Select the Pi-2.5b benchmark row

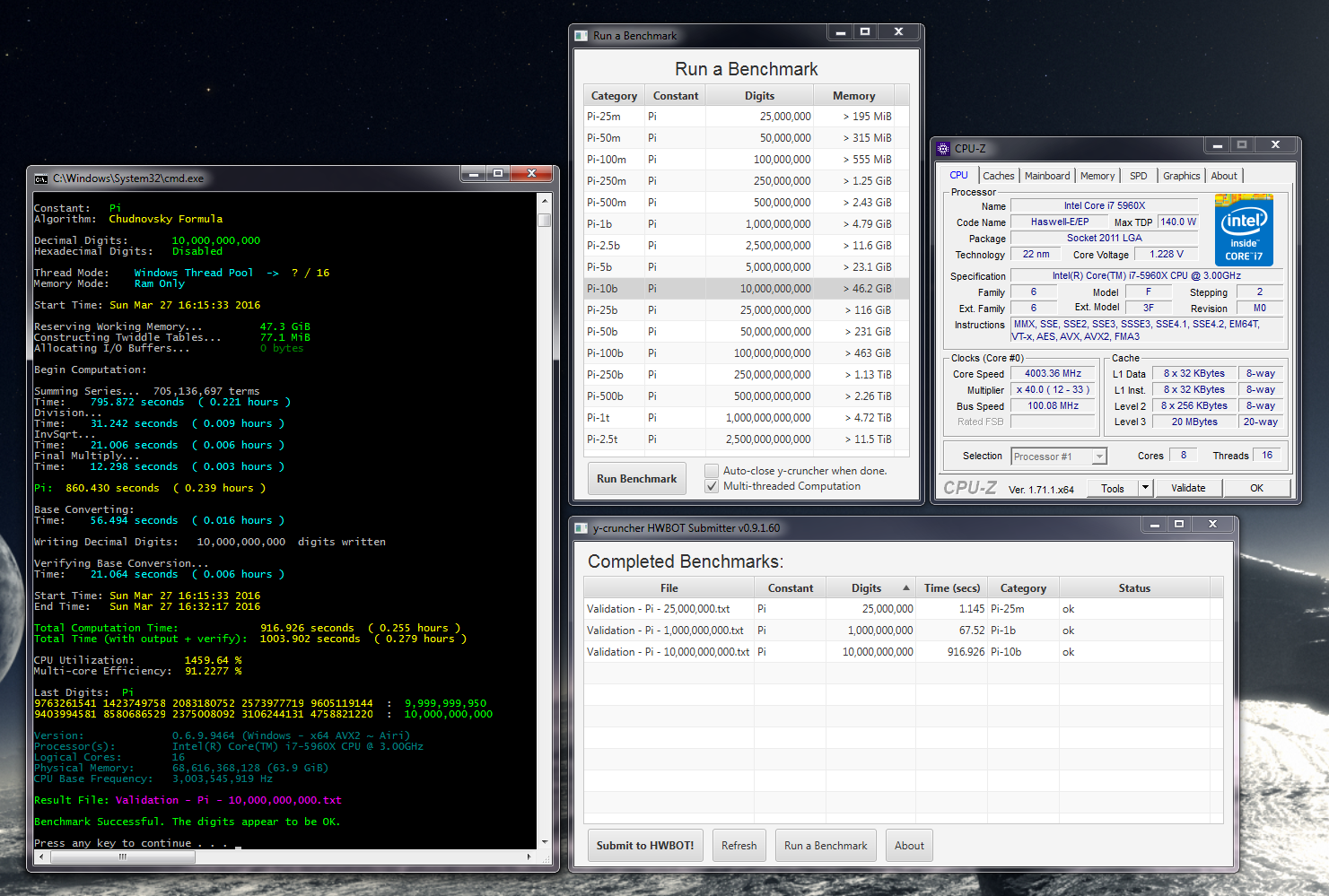[x=746, y=246]
